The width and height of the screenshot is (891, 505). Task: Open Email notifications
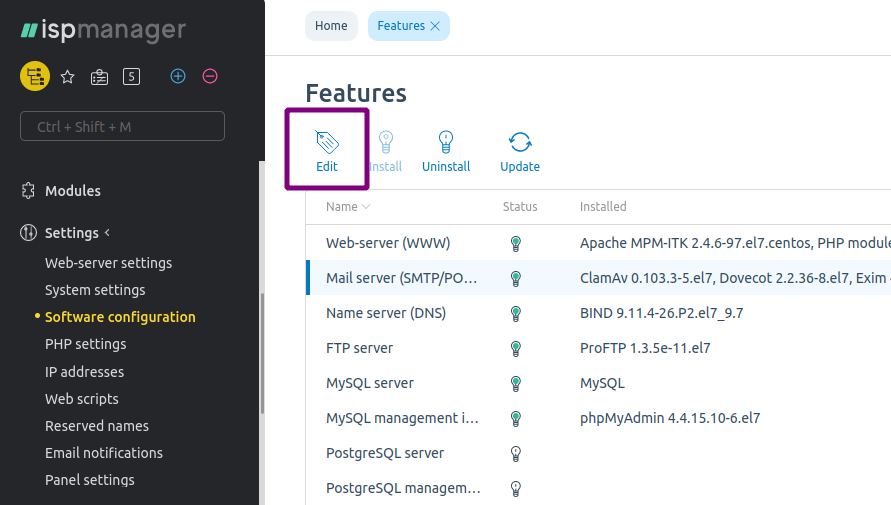point(104,453)
